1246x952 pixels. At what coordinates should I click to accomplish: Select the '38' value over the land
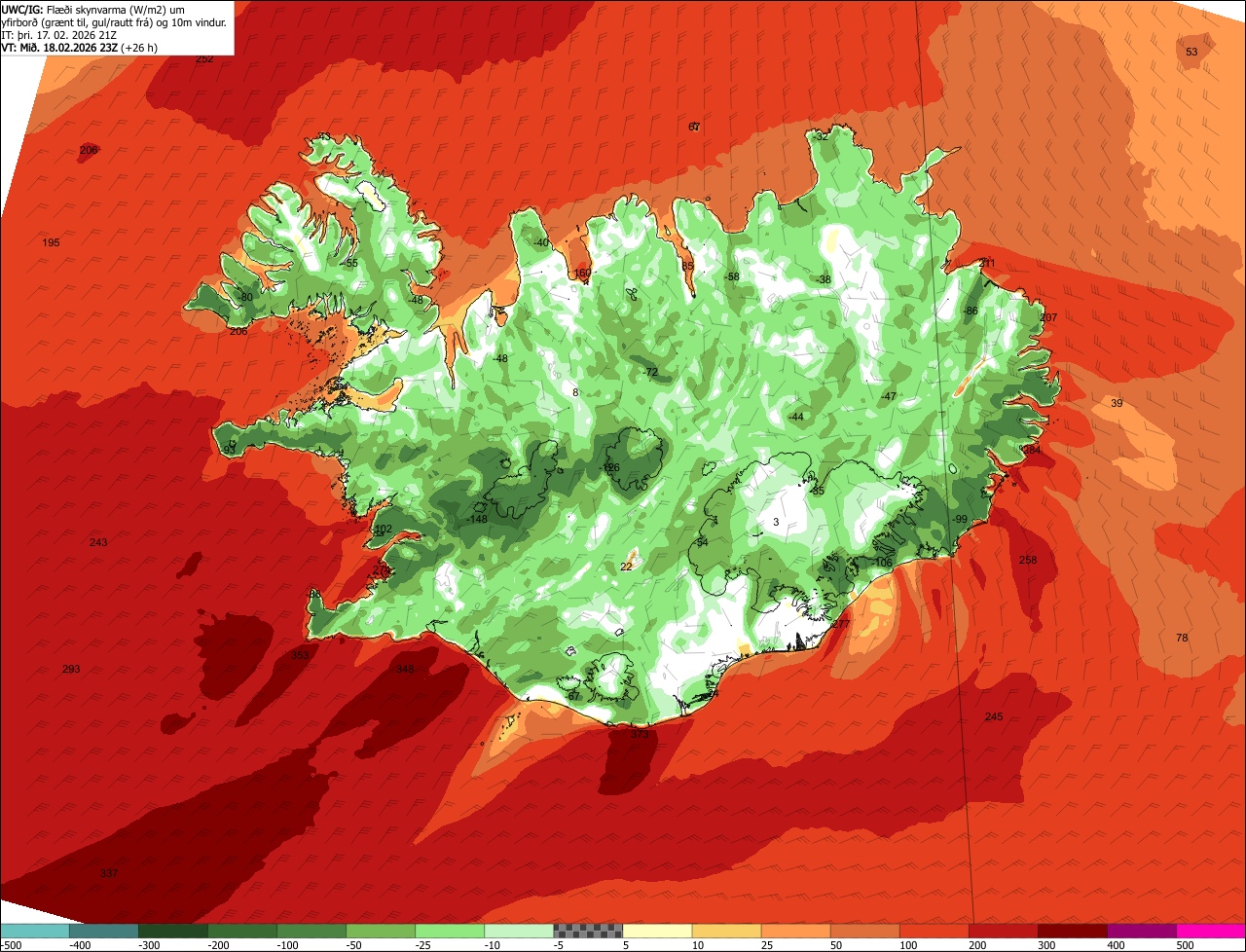(x=825, y=279)
